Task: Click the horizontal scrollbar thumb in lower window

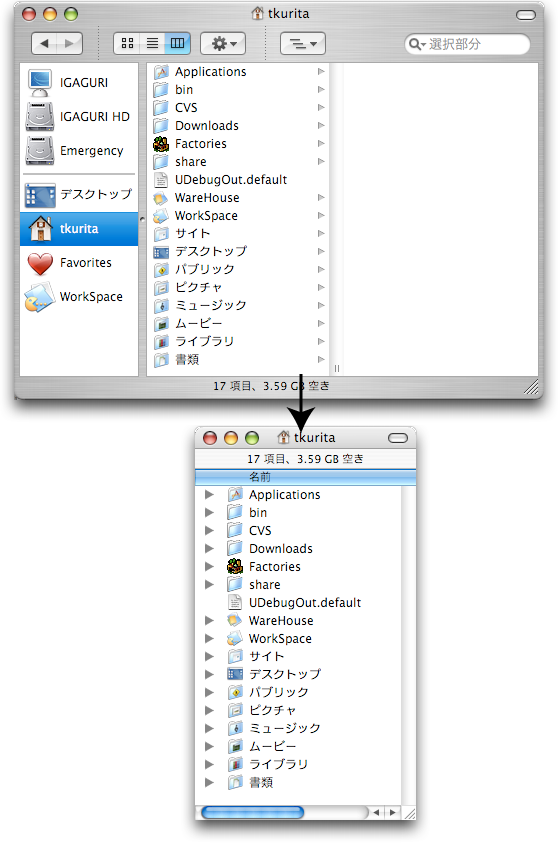Action: [253, 812]
